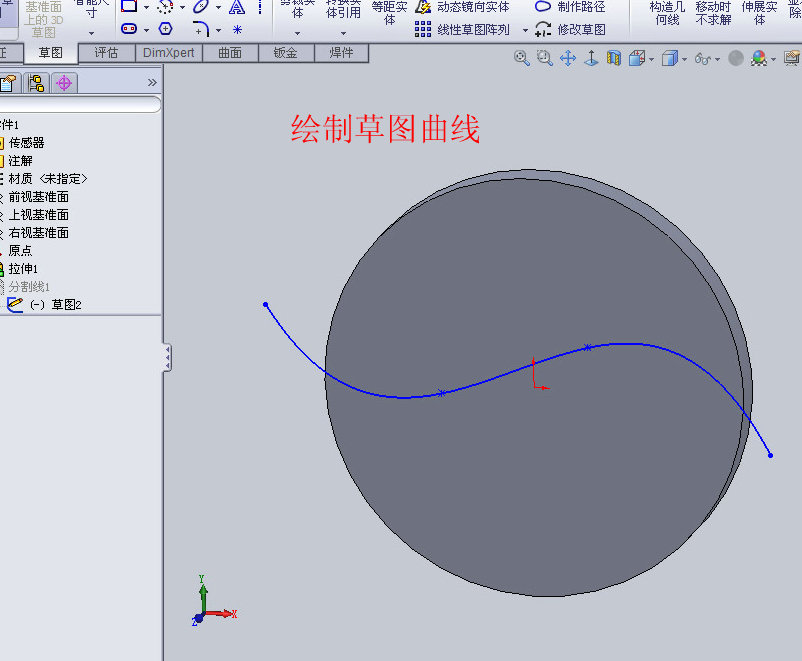The height and width of the screenshot is (661, 802).
Task: Open the linear sketch pattern dropdown arrow
Action: tap(525, 30)
